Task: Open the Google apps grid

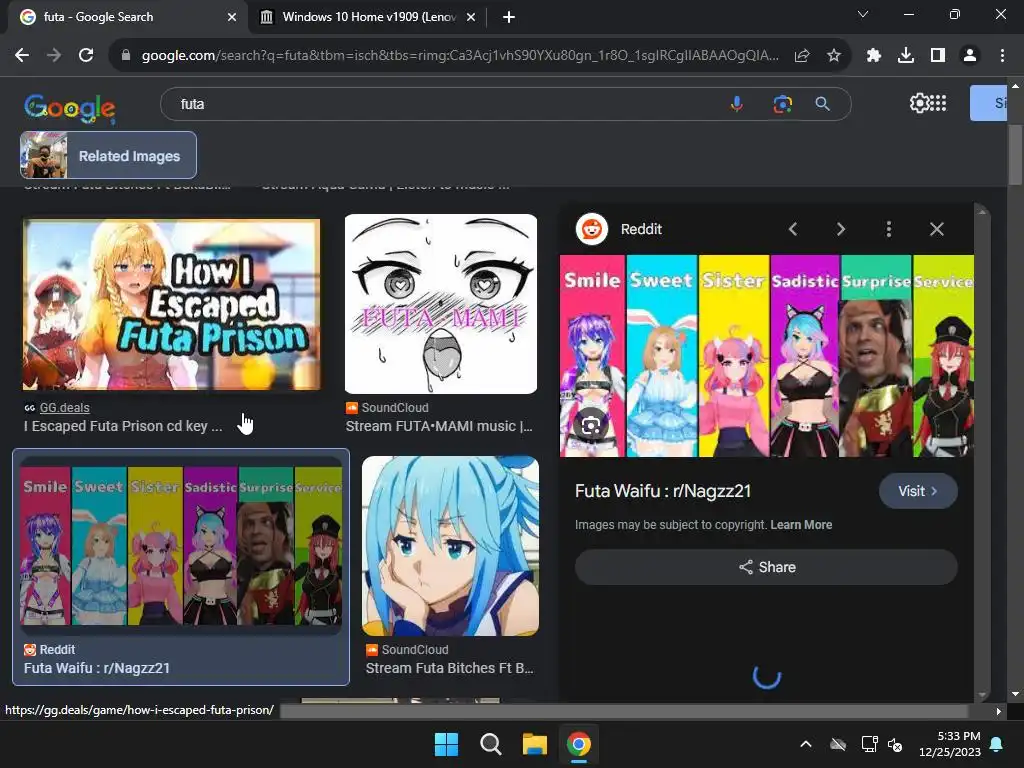Action: [938, 103]
